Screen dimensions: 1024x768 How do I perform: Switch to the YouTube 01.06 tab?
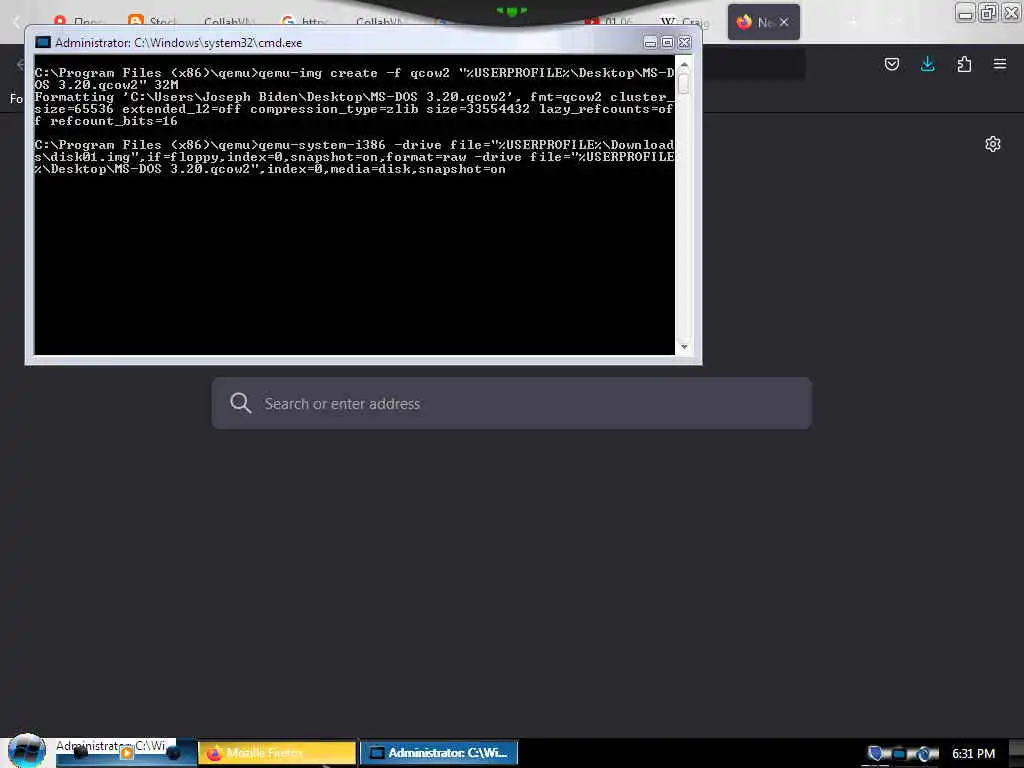(x=609, y=22)
